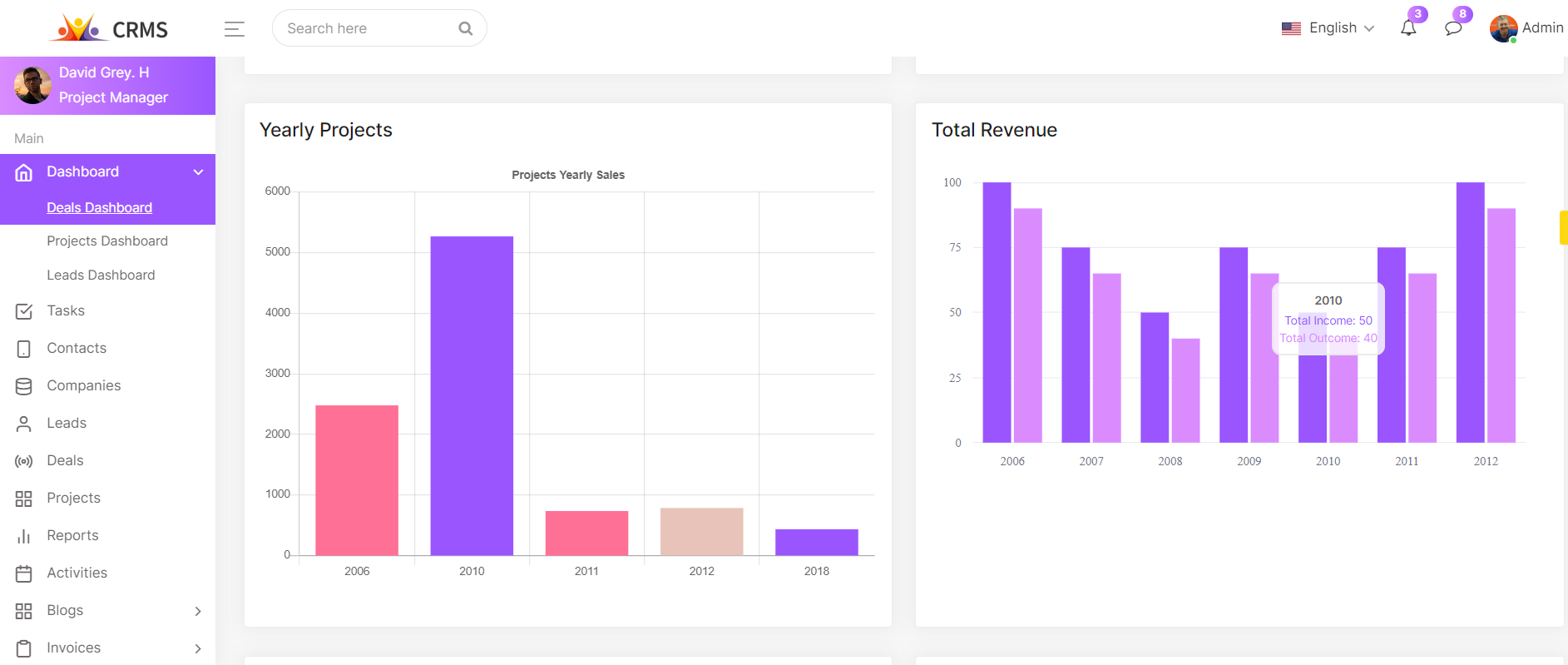Screen dimensions: 1568x665
Task: Click the CRMS logo
Action: pos(109,28)
